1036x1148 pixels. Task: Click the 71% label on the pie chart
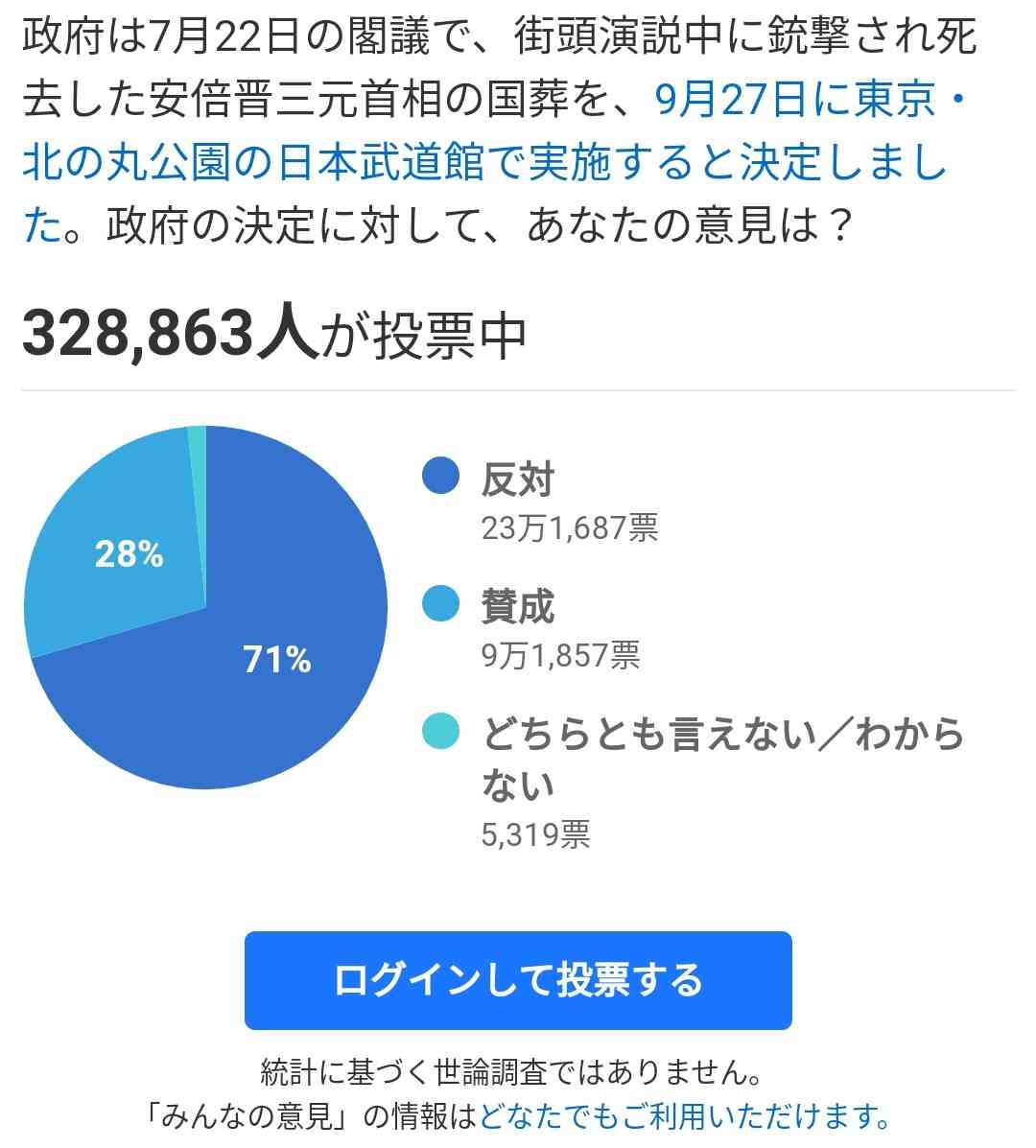pos(277,659)
